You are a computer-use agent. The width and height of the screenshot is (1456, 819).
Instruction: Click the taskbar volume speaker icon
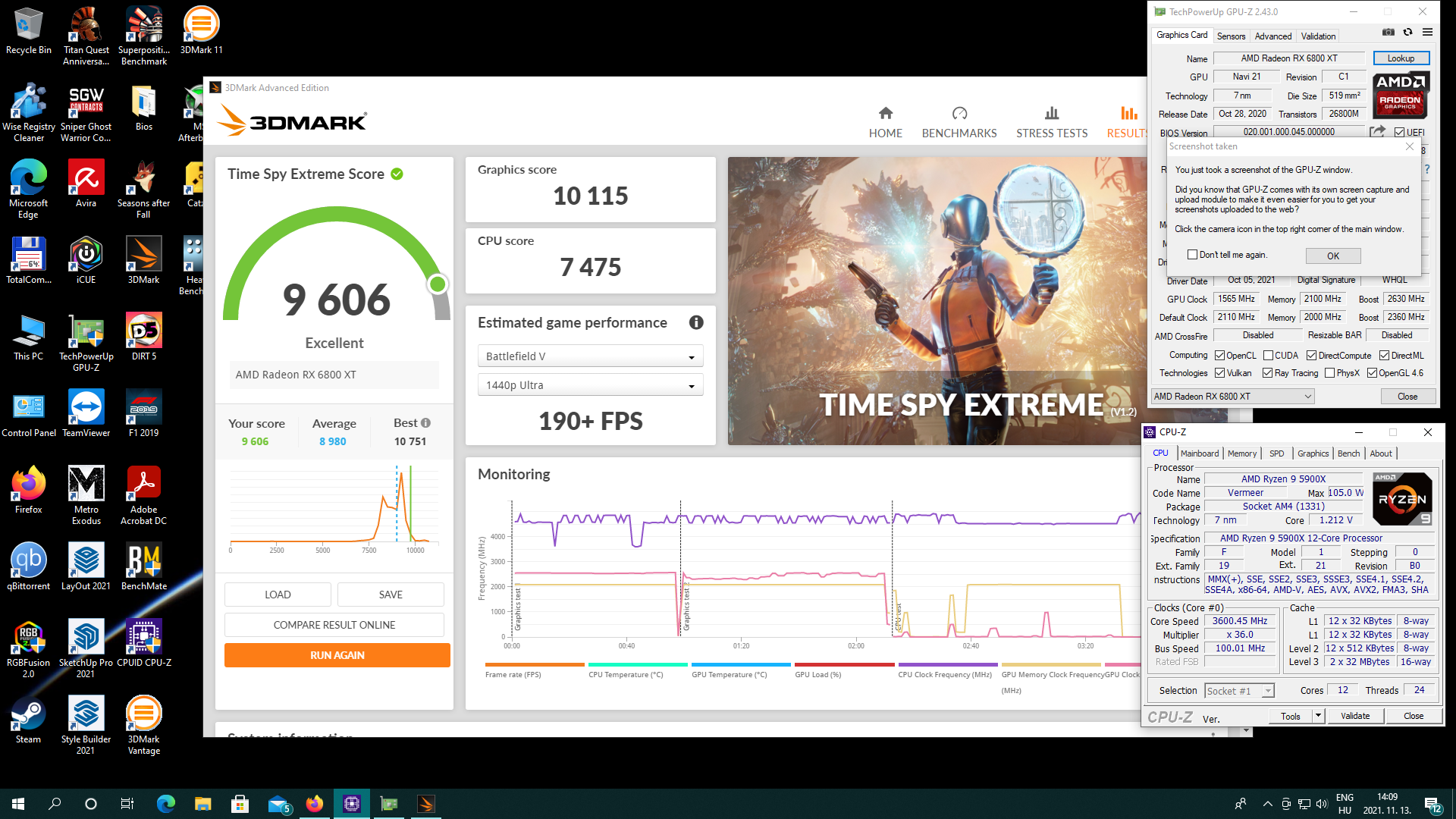tap(1322, 803)
